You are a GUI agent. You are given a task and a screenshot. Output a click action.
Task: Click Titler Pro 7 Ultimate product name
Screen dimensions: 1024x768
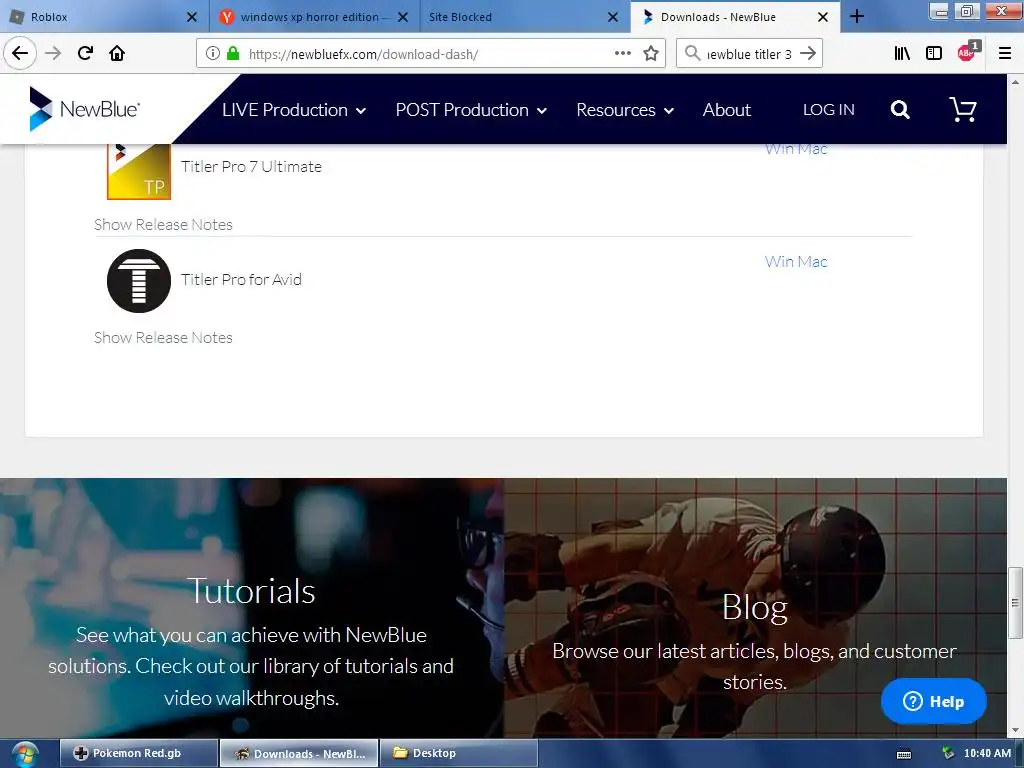[251, 167]
